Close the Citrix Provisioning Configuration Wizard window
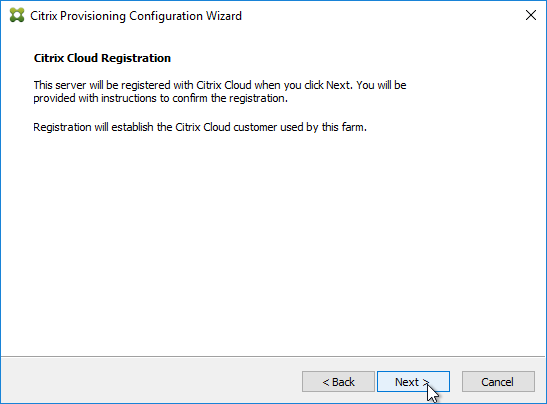The width and height of the screenshot is (547, 404). point(531,15)
